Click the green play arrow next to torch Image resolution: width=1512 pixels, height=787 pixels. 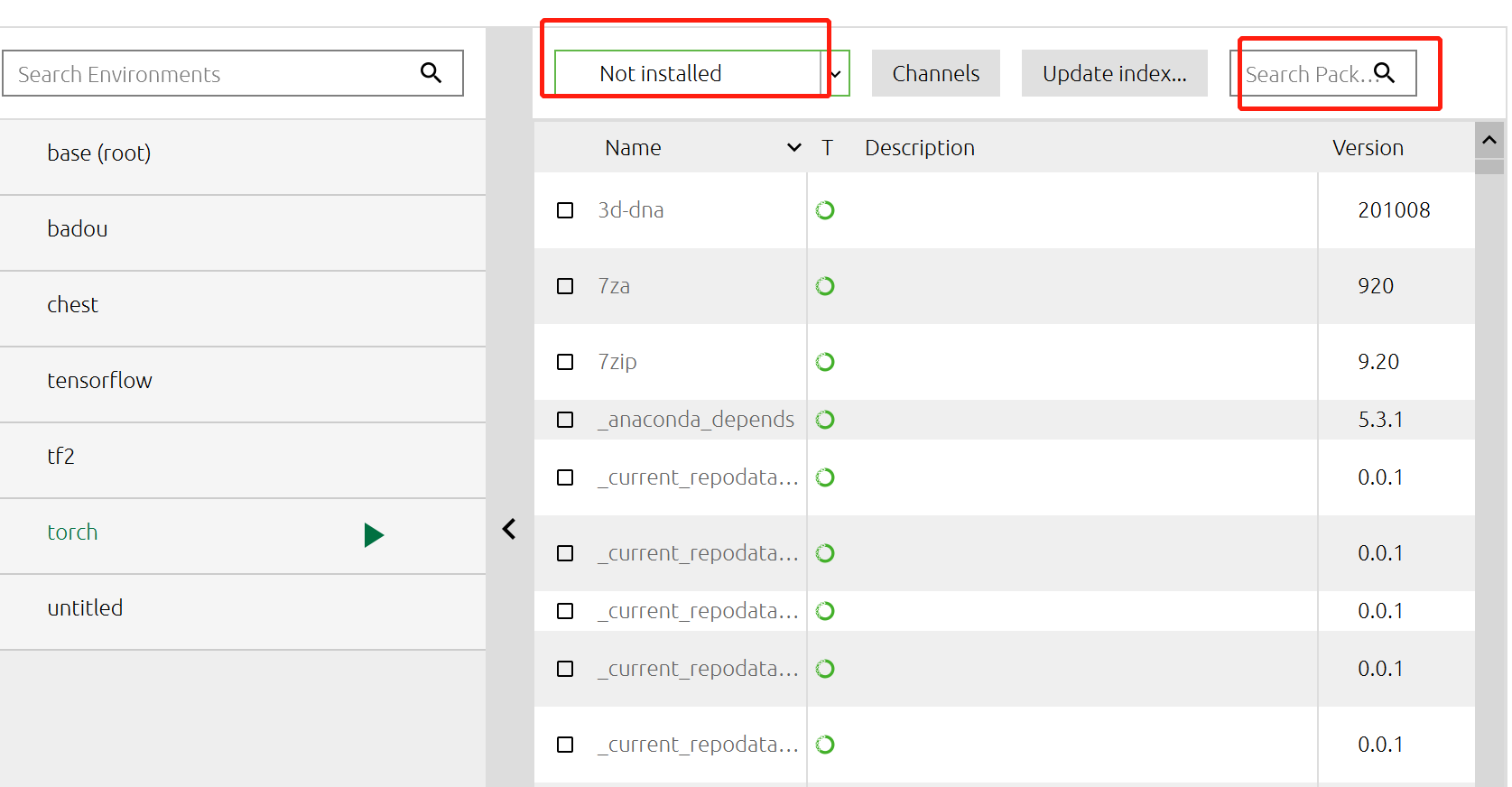pos(374,535)
